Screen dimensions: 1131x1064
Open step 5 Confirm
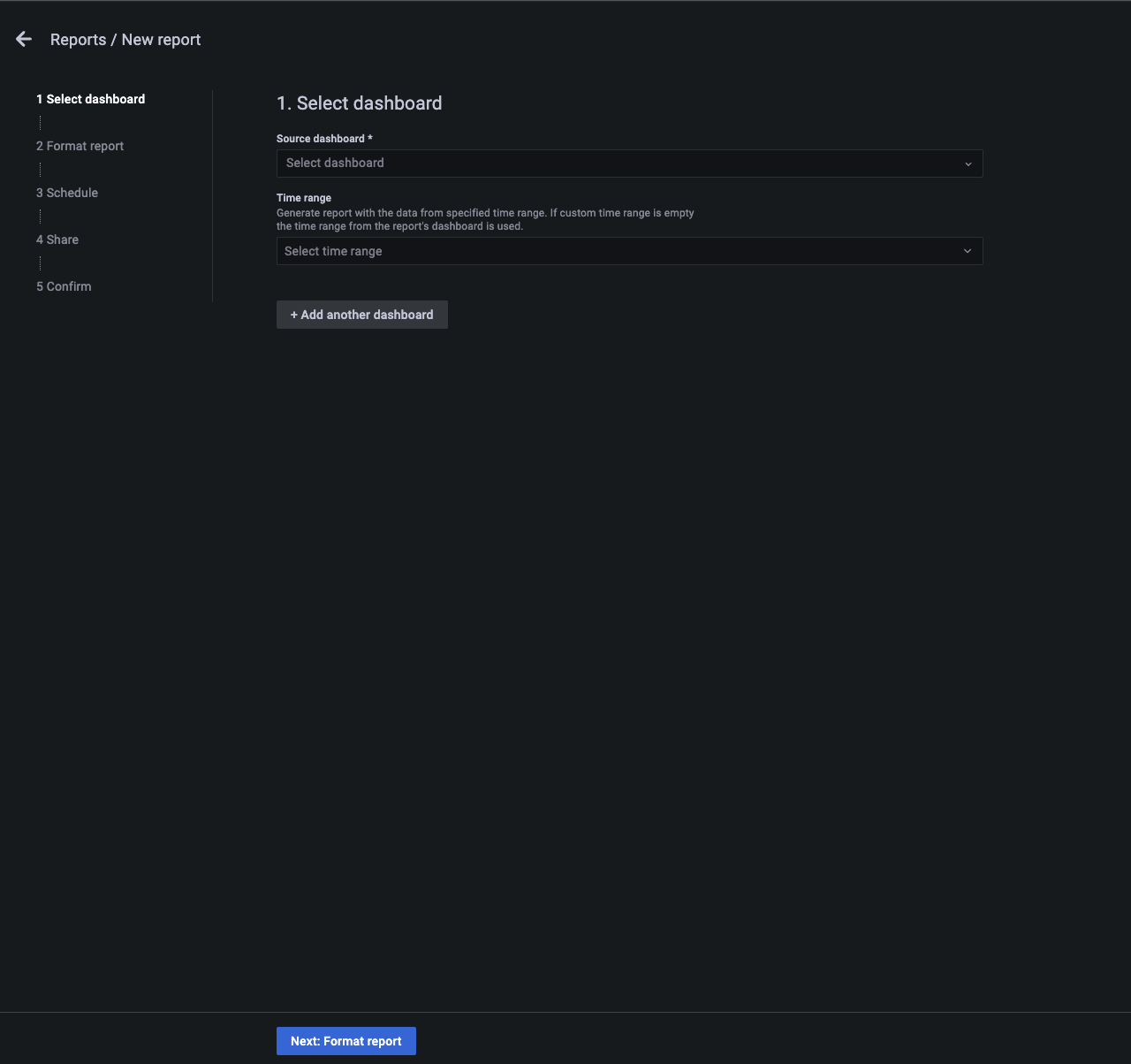pos(64,286)
